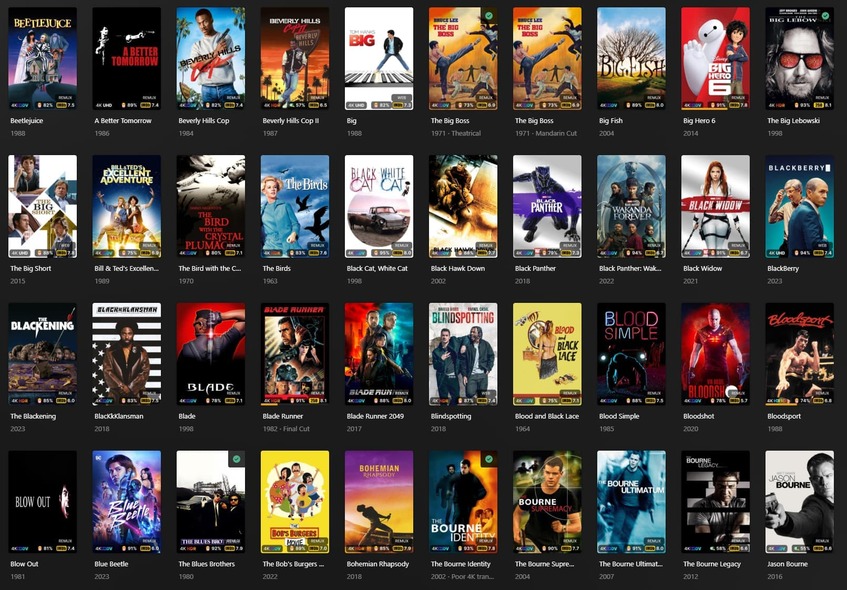Viewport: 847px width, 590px height.
Task: Click the 'Big Hero 6' title link
Action: [699, 120]
